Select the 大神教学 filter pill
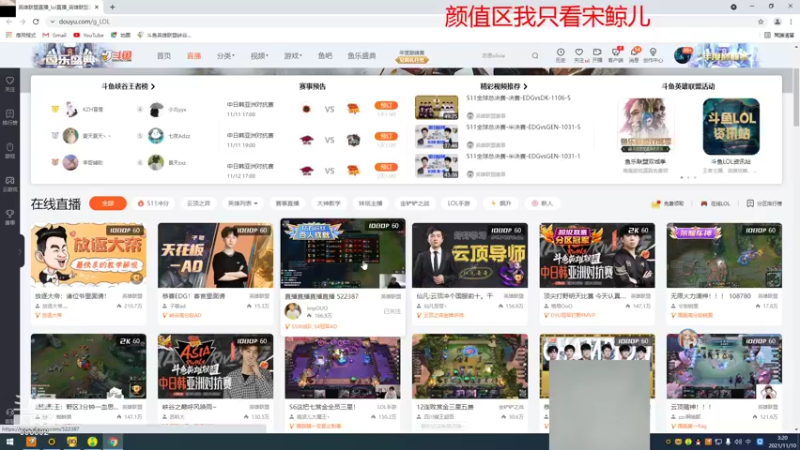 coord(329,203)
